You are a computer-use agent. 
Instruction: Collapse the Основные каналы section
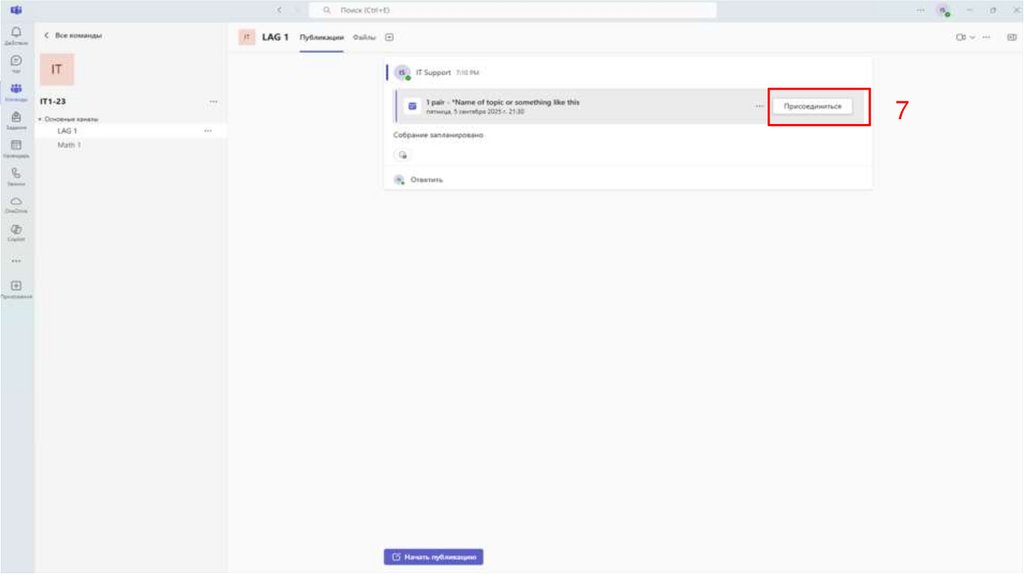(x=68, y=119)
